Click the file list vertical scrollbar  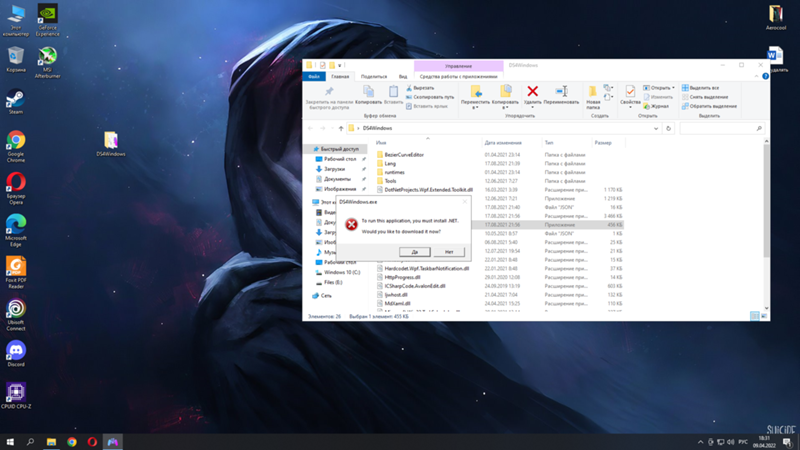[x=766, y=202]
